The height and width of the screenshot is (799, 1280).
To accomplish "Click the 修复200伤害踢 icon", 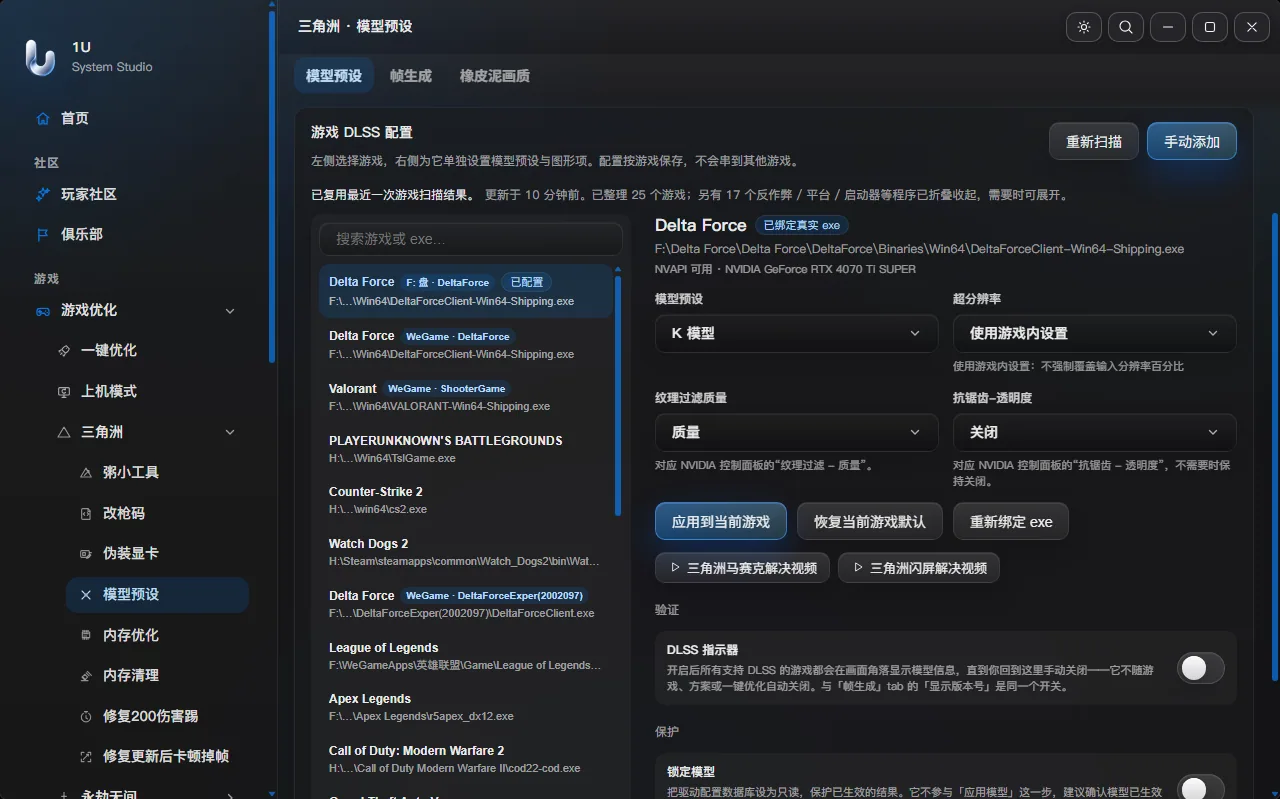I will click(85, 716).
